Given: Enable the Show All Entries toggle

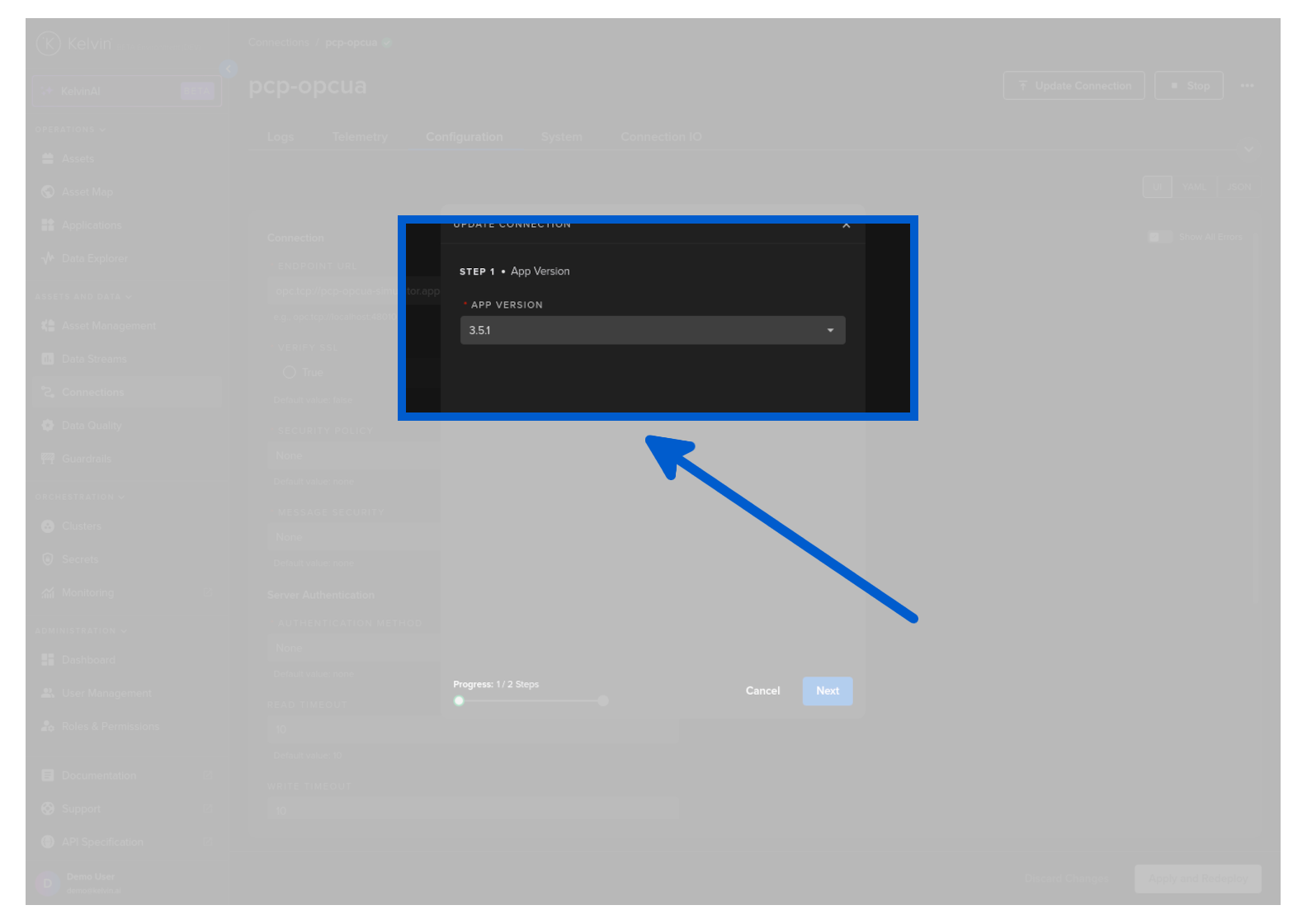Looking at the screenshot, I should (x=1158, y=238).
